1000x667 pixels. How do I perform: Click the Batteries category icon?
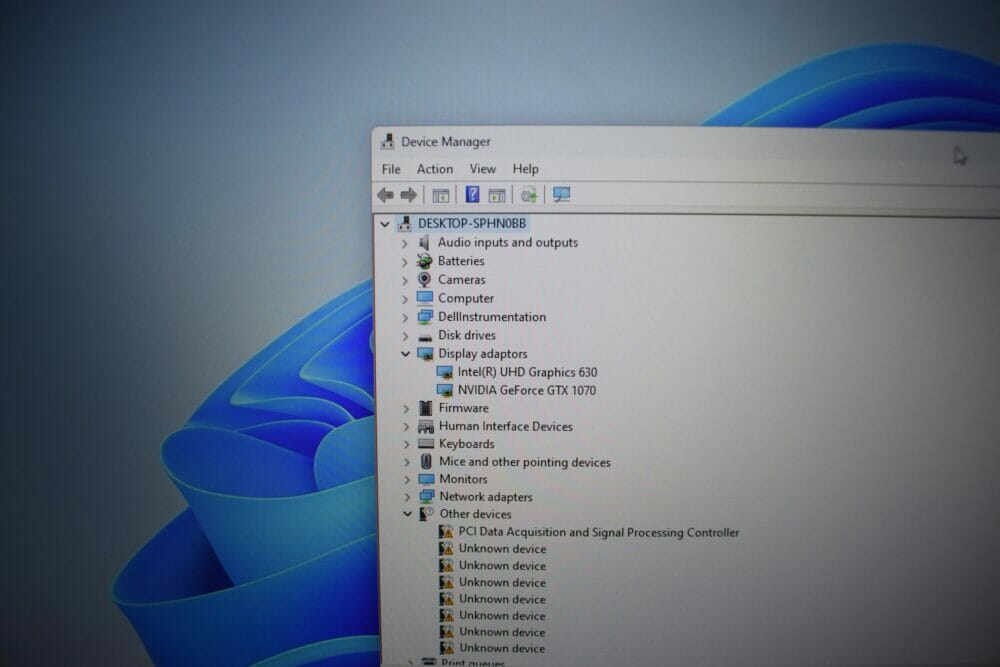pyautogui.click(x=424, y=261)
